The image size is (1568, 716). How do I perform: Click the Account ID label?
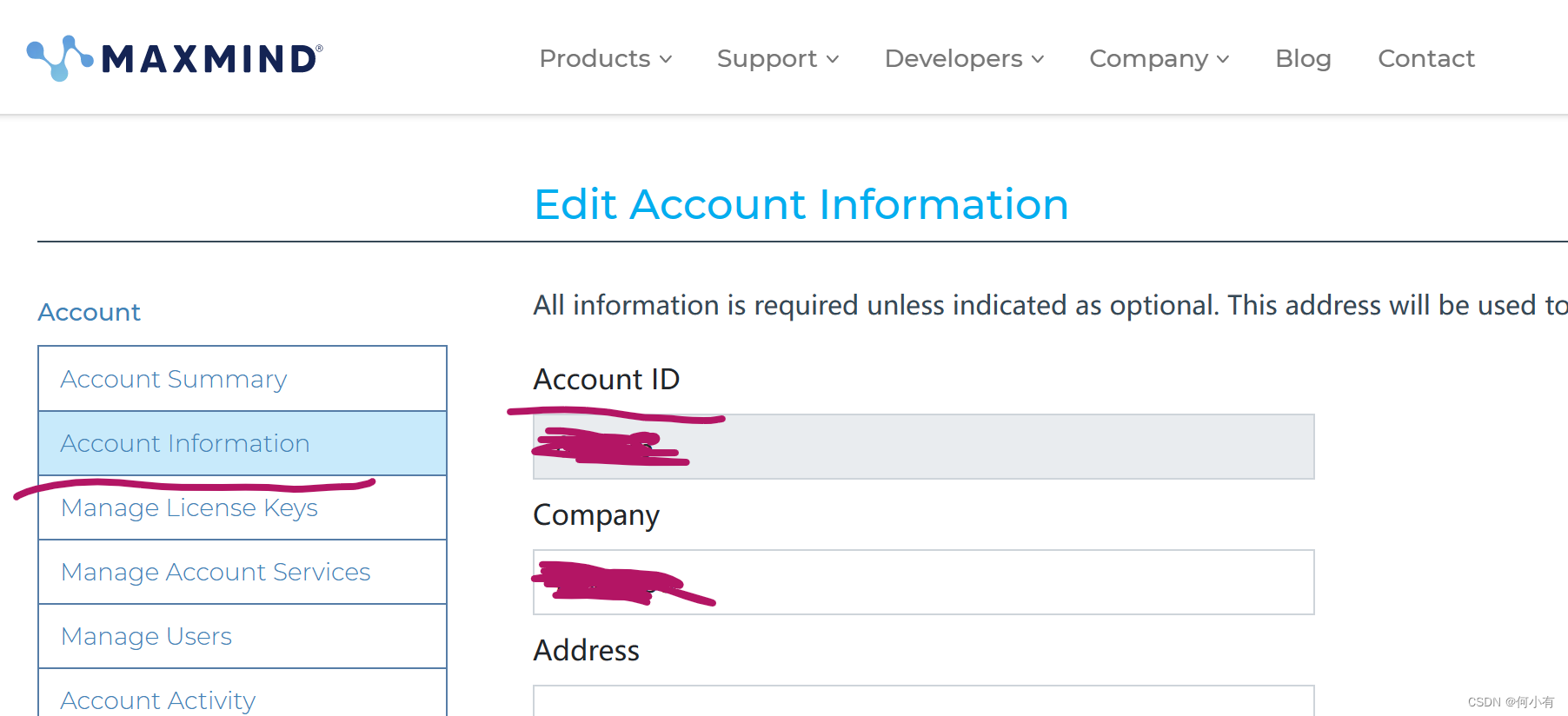tap(606, 379)
